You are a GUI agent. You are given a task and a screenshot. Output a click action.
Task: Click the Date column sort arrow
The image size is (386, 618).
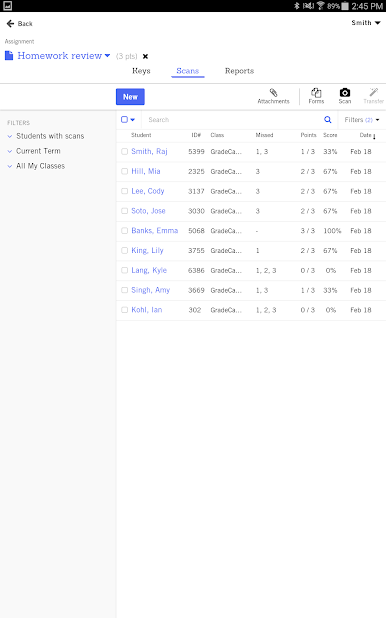(x=374, y=136)
